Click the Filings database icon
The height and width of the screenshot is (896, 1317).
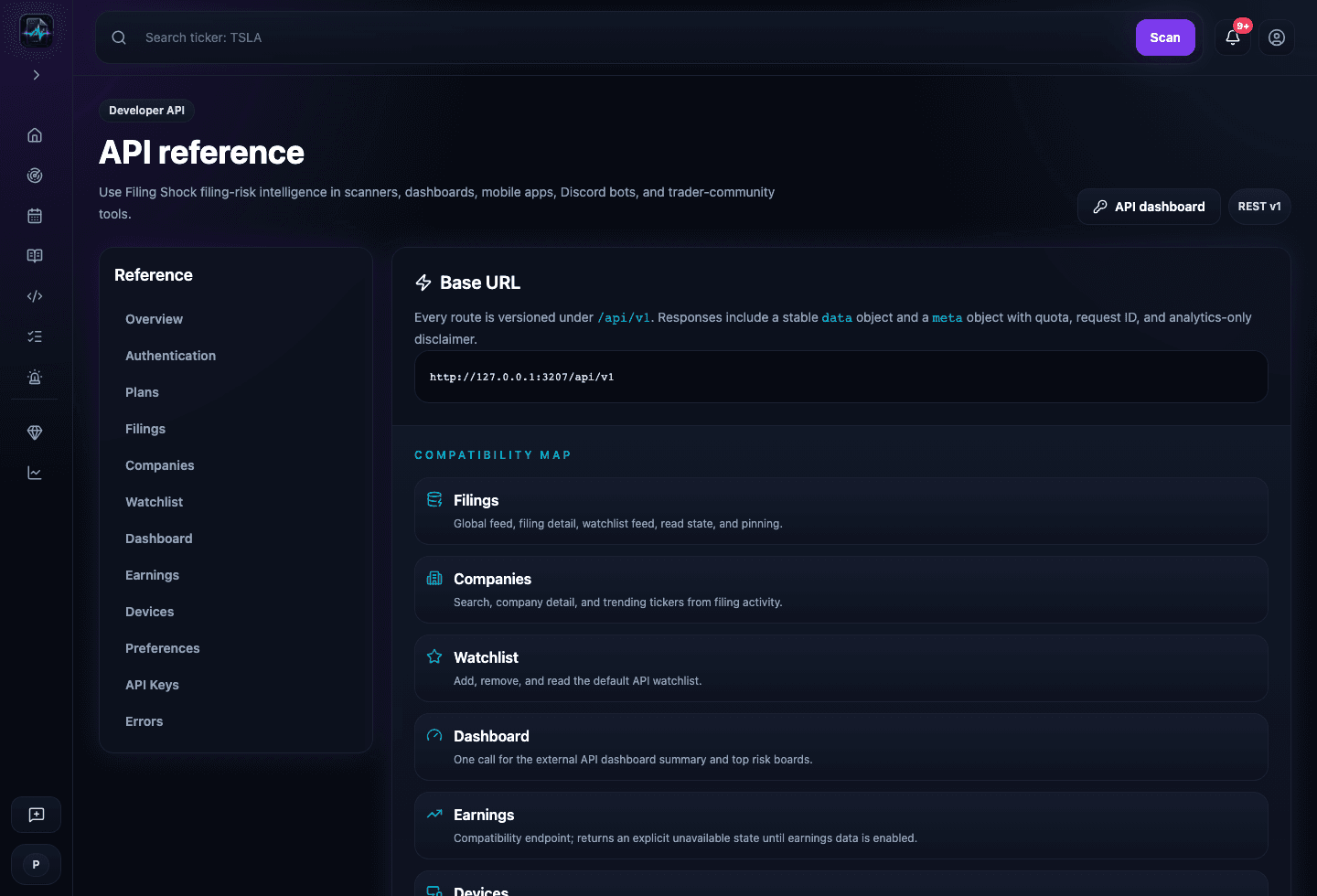(x=434, y=499)
